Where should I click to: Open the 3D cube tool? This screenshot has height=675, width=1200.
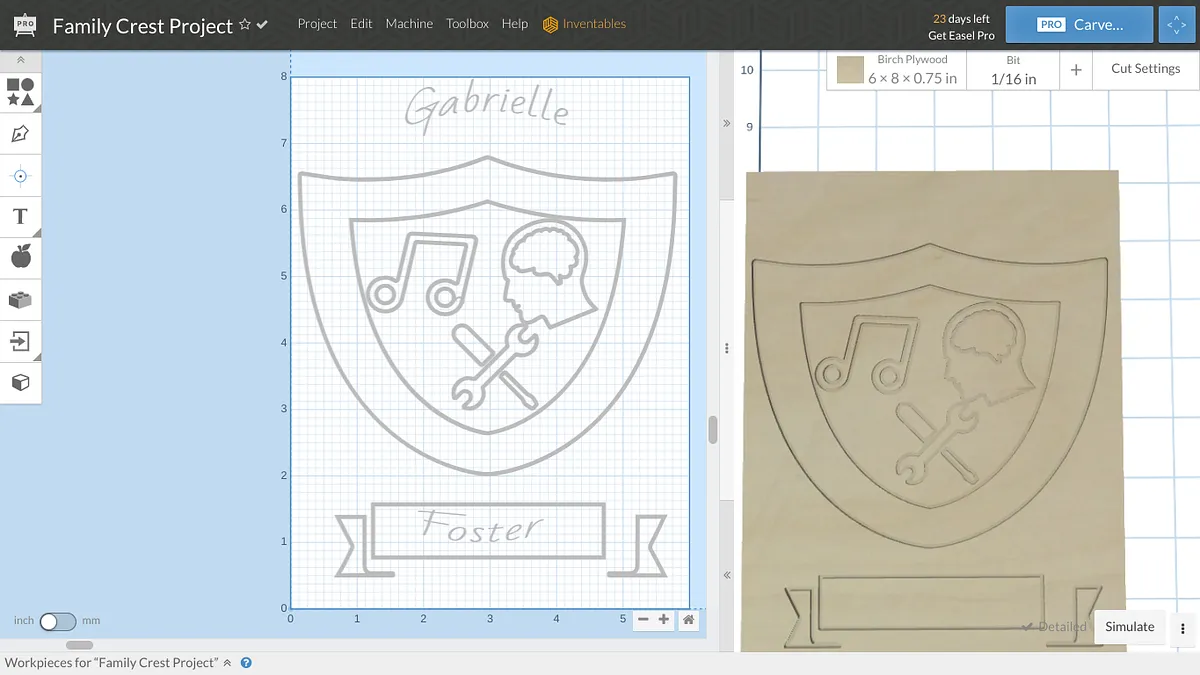click(20, 382)
